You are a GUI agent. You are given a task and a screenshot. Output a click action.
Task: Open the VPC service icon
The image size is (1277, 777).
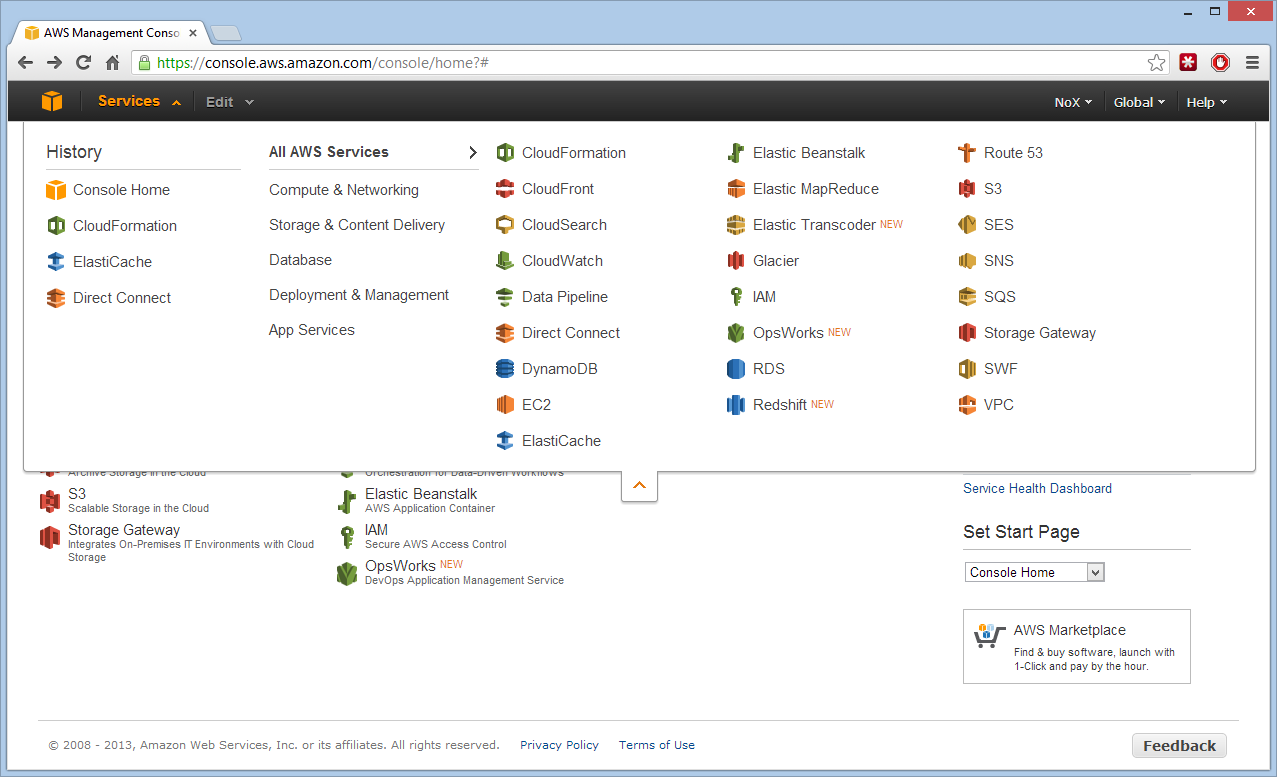[x=967, y=405]
